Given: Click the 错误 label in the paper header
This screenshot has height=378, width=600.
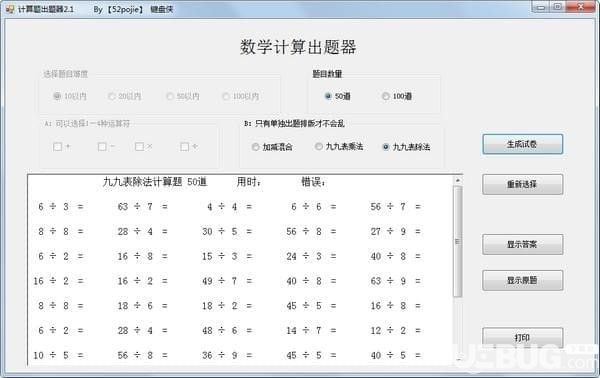Looking at the screenshot, I should (x=314, y=182).
